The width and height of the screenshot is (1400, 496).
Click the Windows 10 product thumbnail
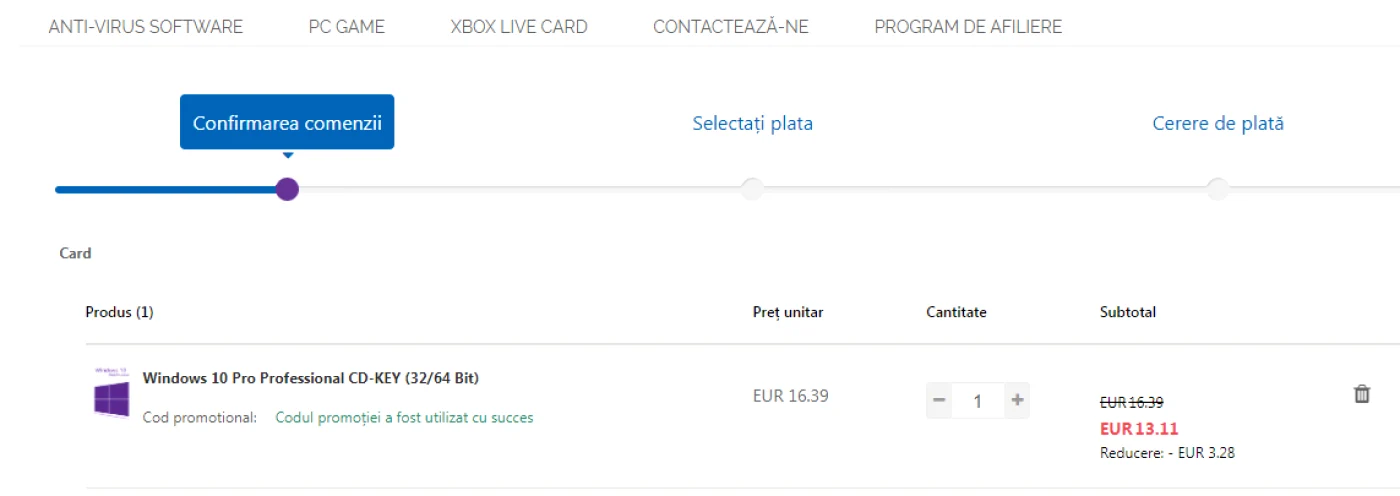pyautogui.click(x=111, y=392)
